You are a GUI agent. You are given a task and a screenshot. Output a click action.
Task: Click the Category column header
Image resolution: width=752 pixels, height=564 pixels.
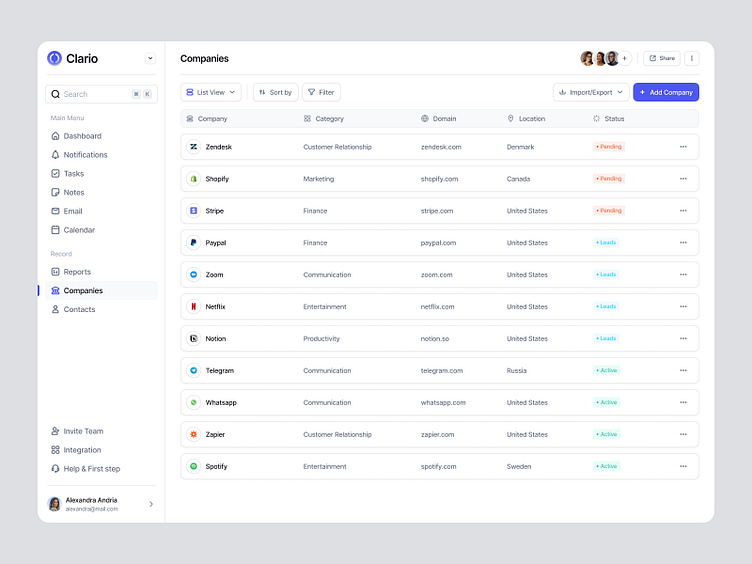[324, 119]
